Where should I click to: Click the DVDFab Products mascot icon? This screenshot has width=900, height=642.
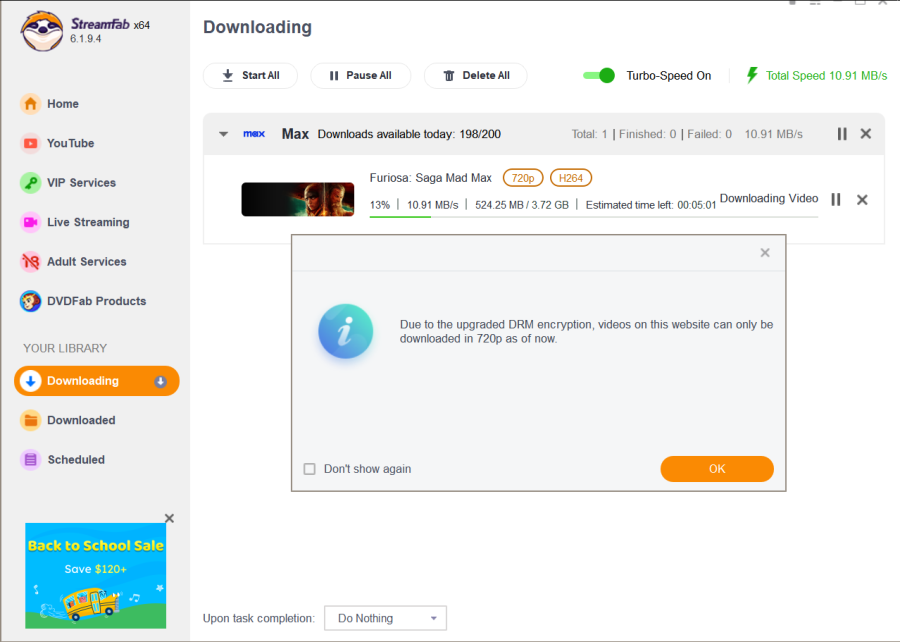pos(30,301)
